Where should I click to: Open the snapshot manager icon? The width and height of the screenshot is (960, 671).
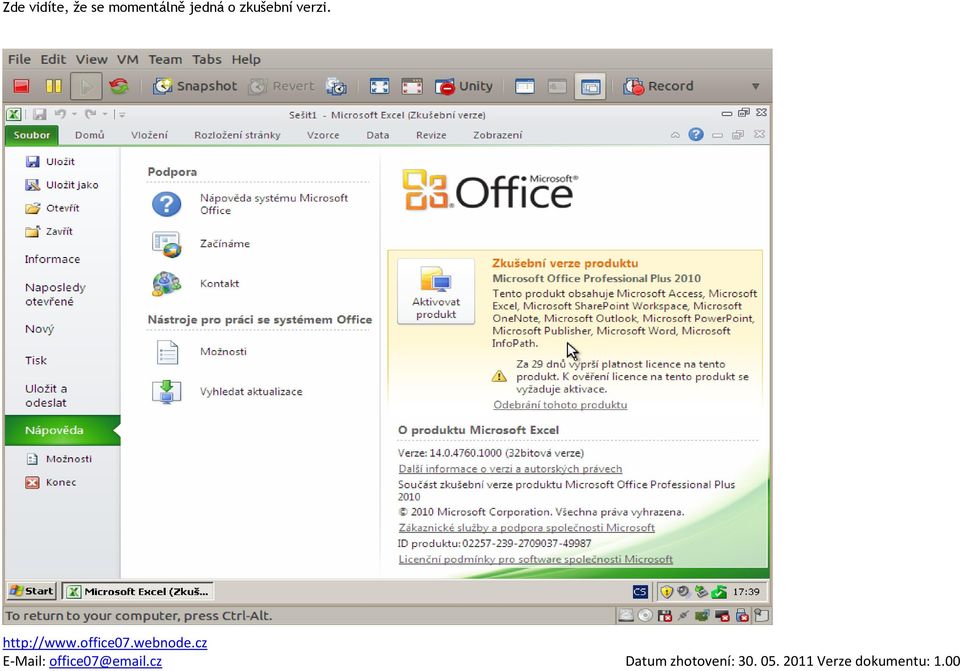pyautogui.click(x=336, y=86)
